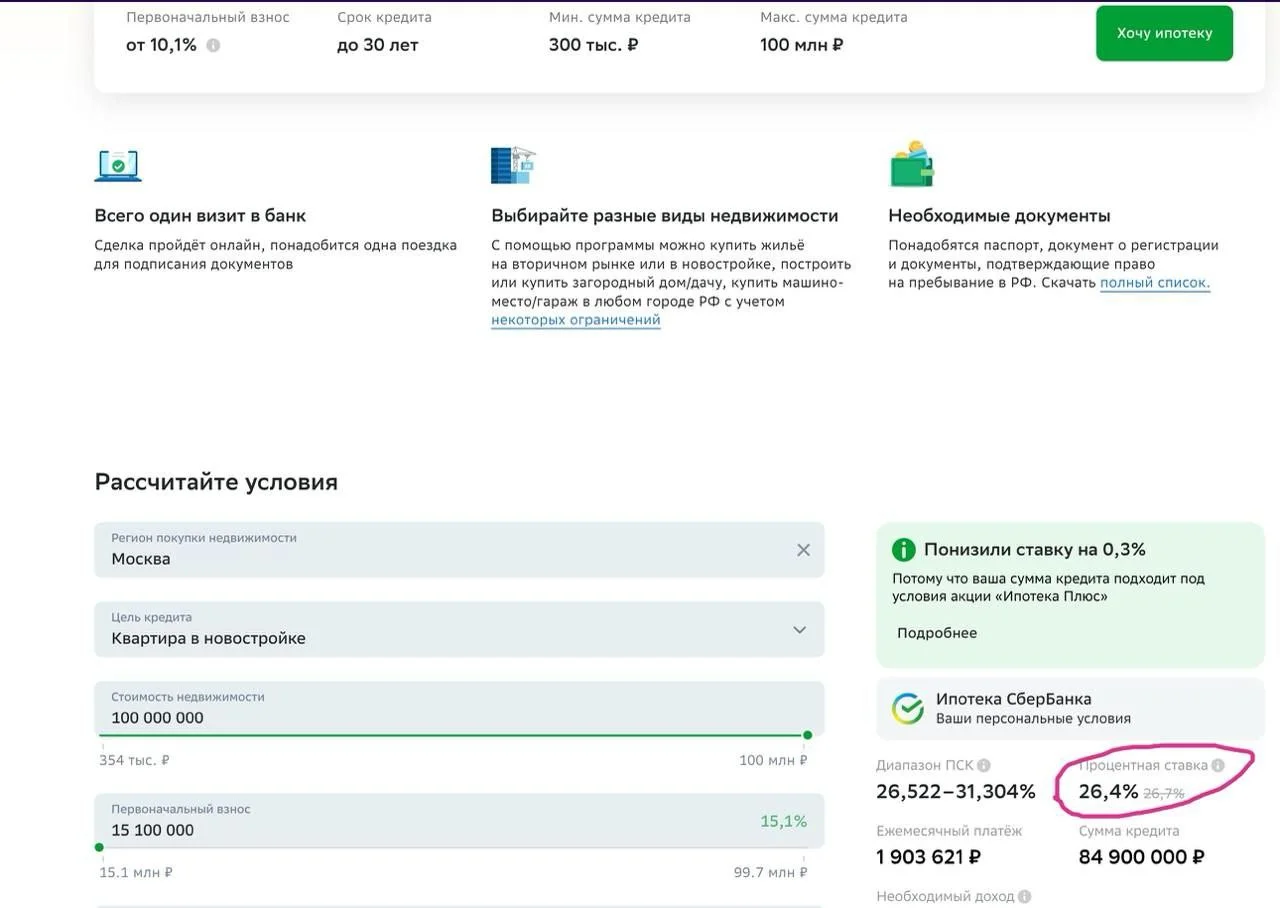Click the 'Всего один визит в банк' heading
This screenshot has width=1280, height=908.
click(200, 216)
